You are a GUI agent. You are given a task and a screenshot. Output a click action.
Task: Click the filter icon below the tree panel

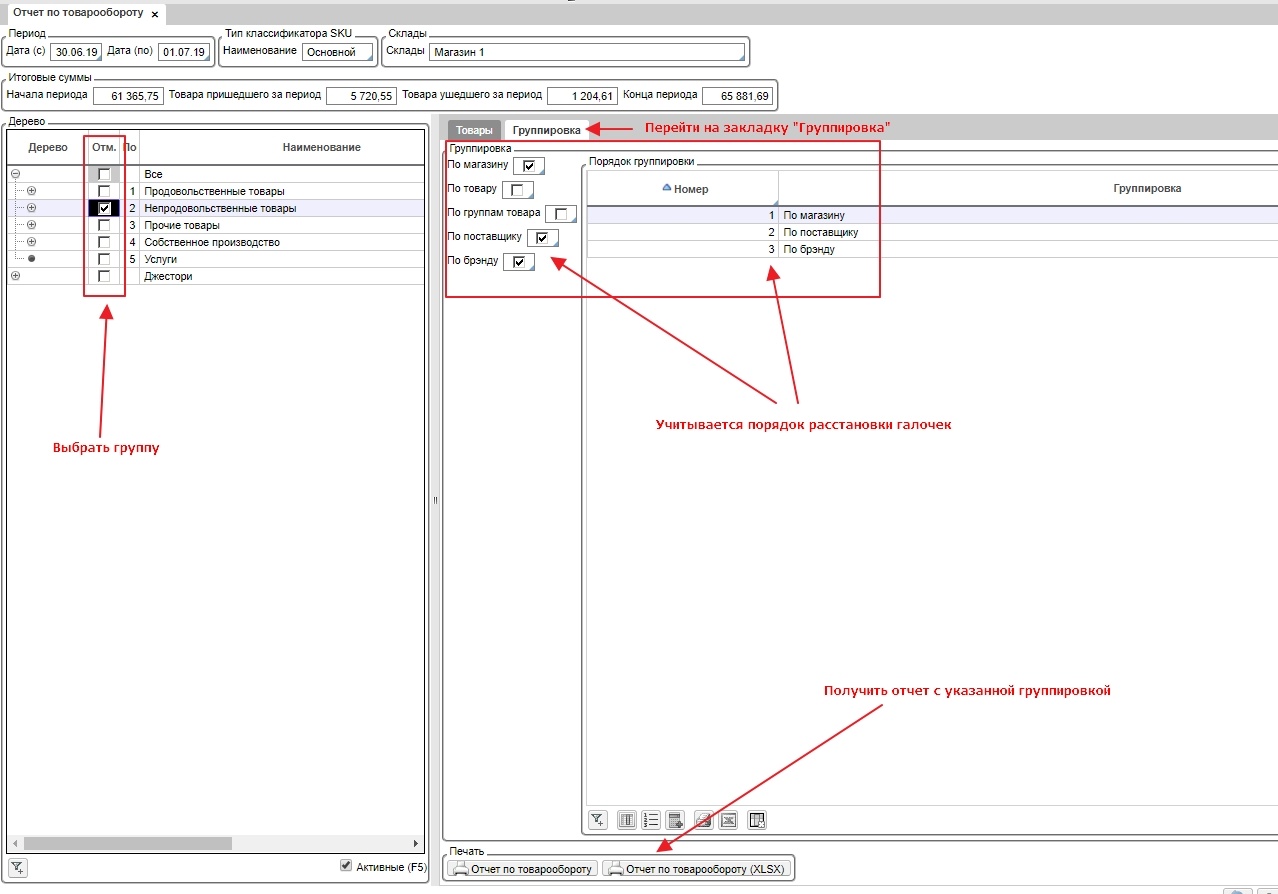tap(18, 867)
